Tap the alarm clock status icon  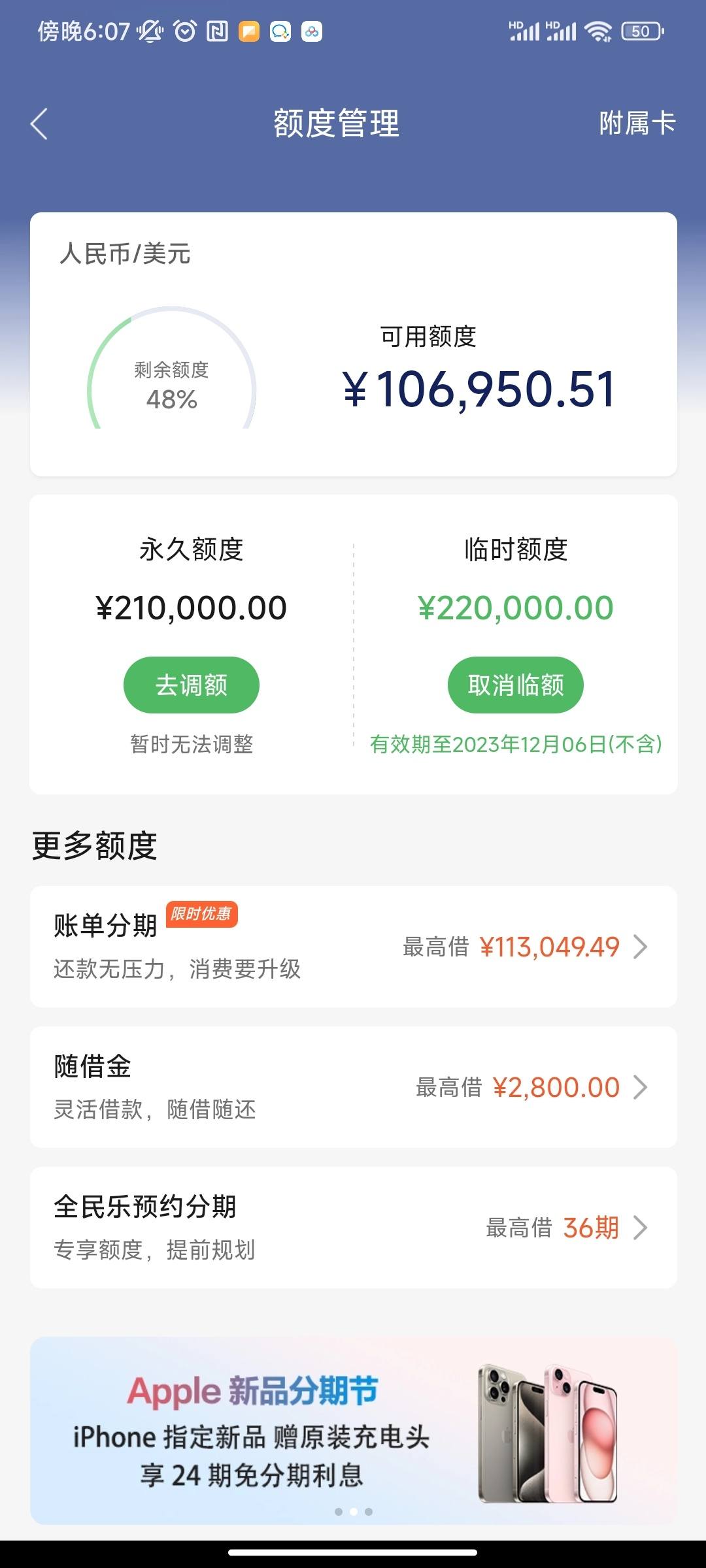(185, 31)
